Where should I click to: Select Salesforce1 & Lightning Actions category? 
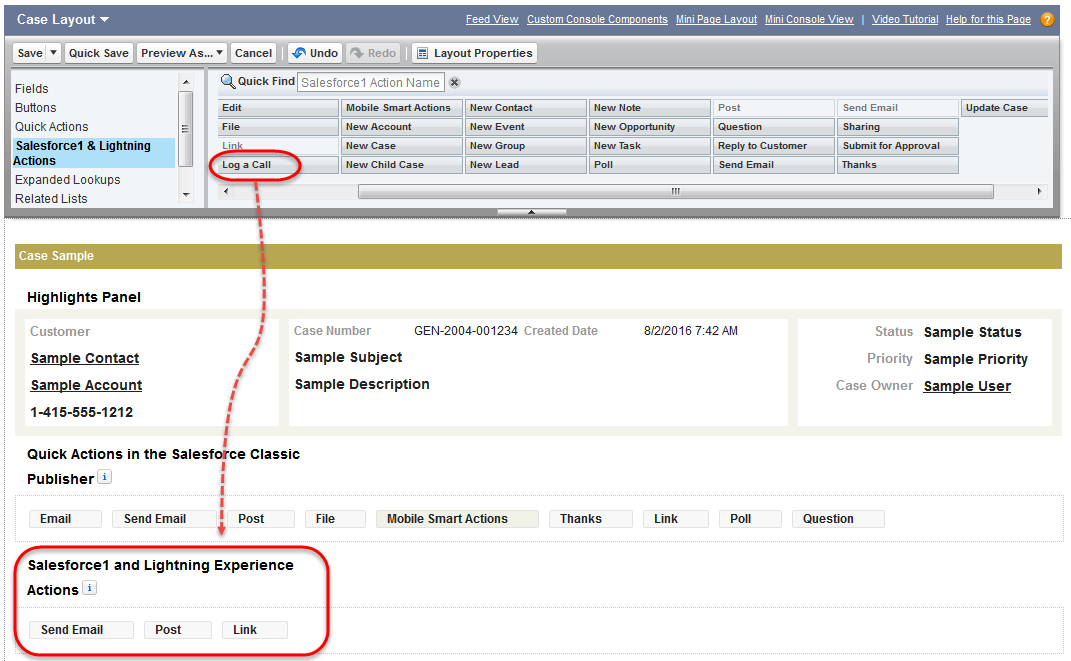pos(94,153)
